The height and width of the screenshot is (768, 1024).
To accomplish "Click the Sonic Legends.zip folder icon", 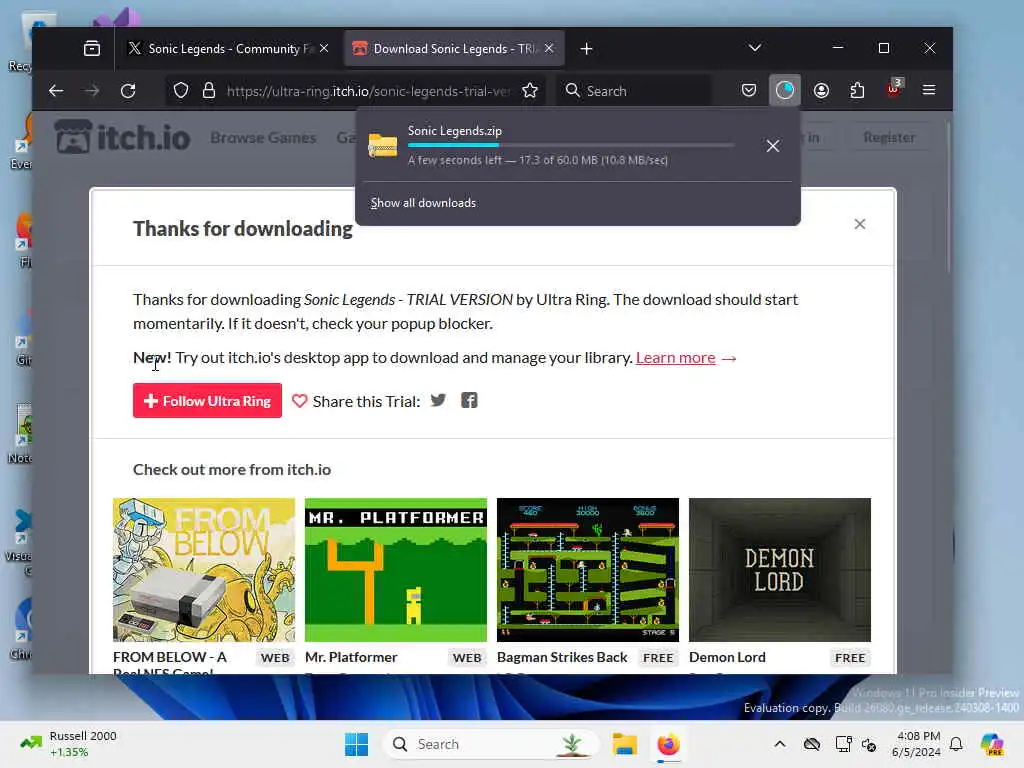I will pos(383,145).
